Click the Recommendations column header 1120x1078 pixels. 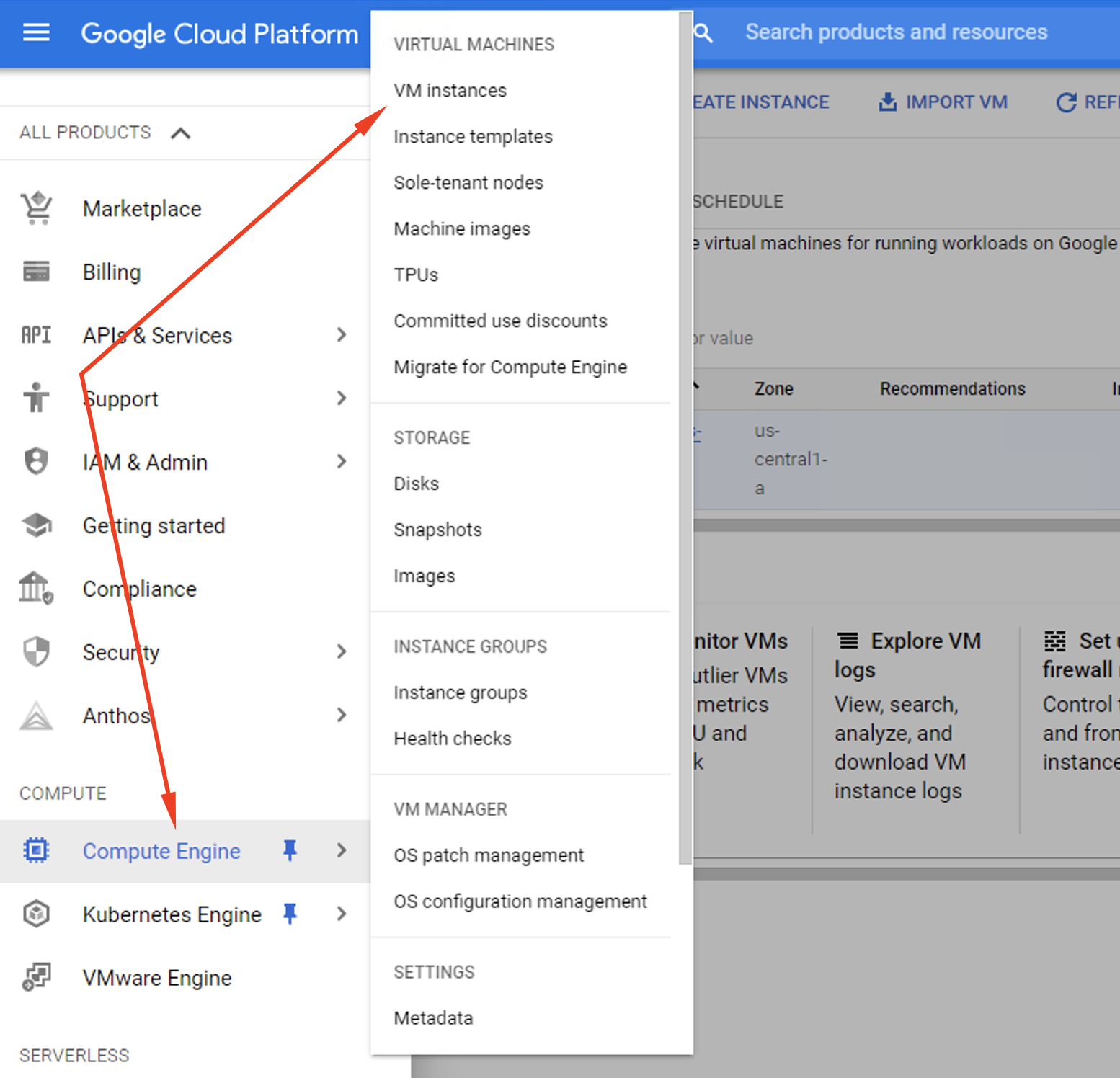click(952, 389)
